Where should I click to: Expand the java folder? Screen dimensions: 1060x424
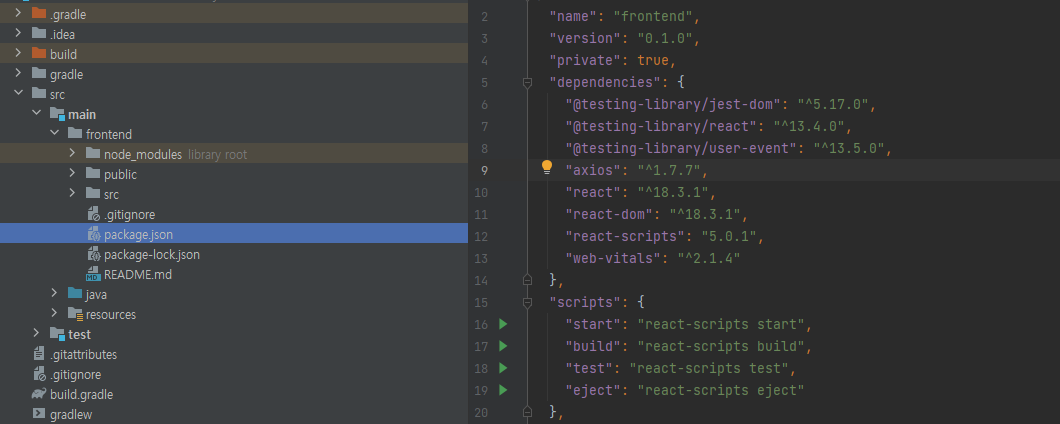tap(55, 294)
